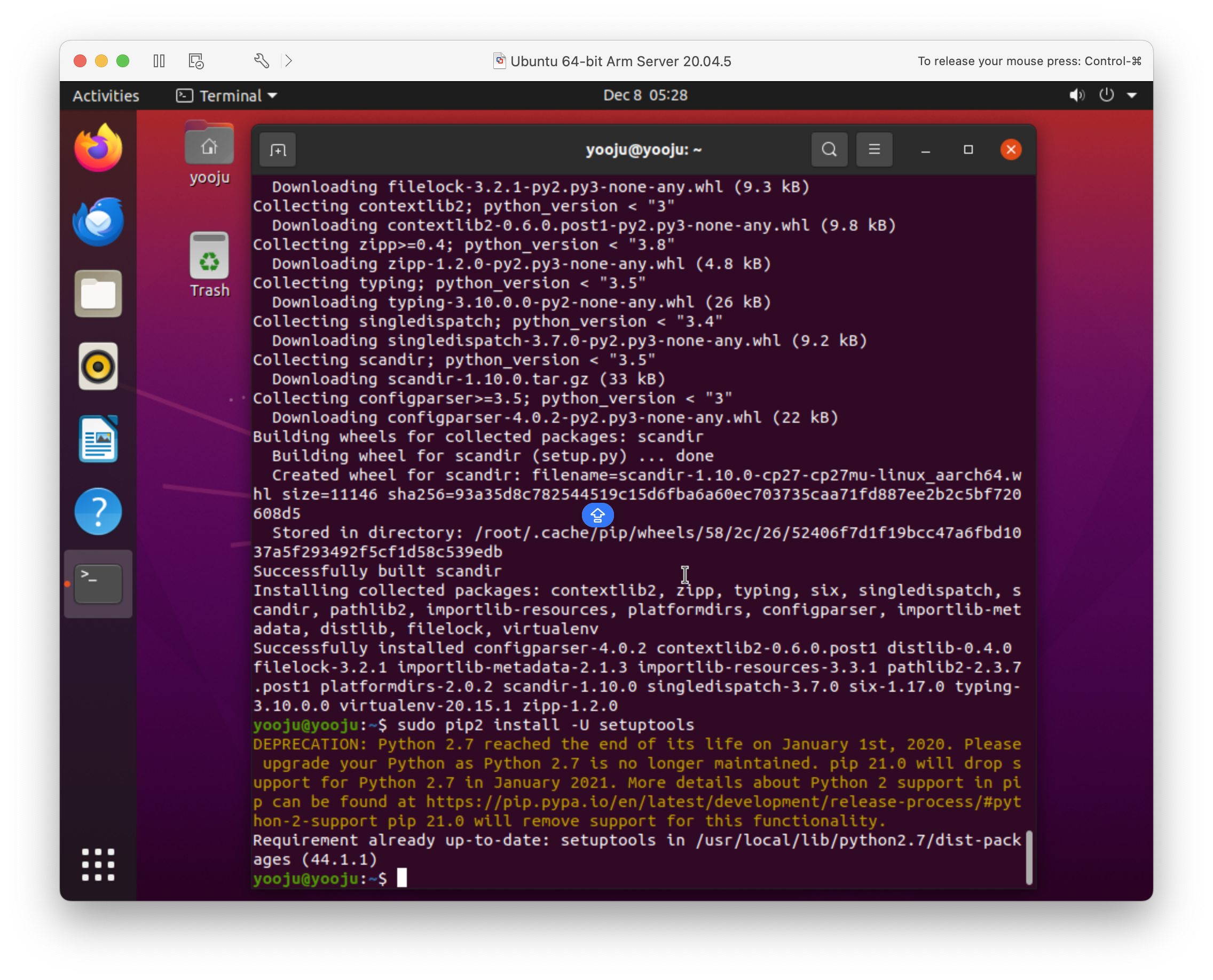Show the applications grid
This screenshot has width=1213, height=980.
pyautogui.click(x=98, y=864)
